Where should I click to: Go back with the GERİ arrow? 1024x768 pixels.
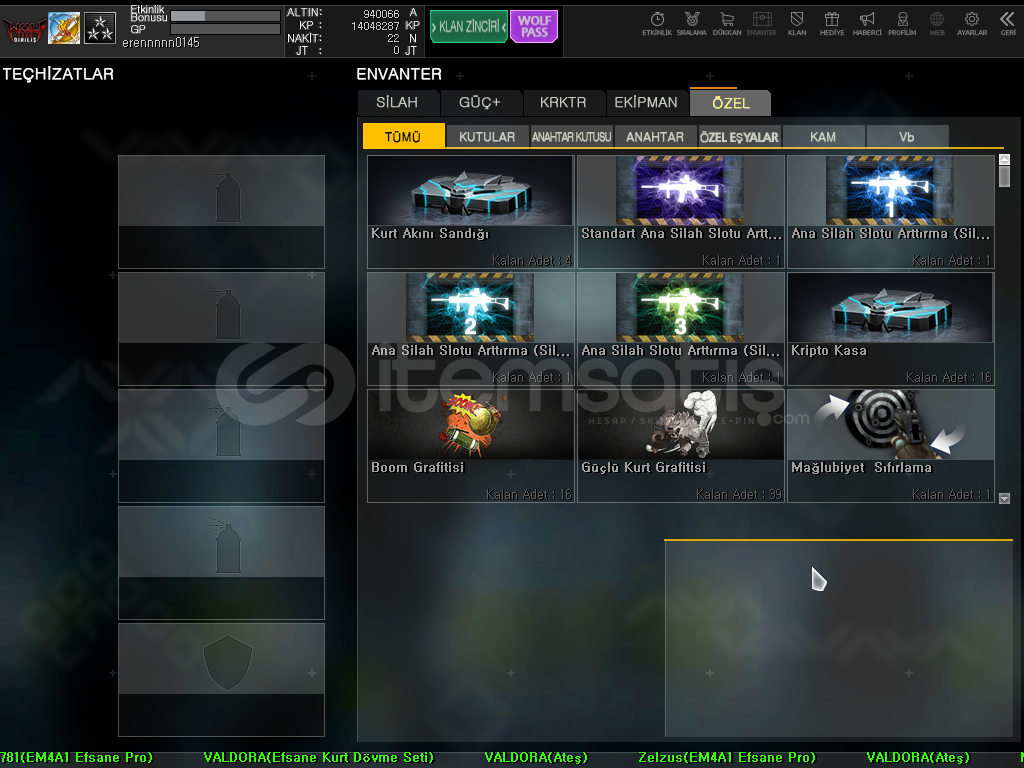pos(1008,24)
